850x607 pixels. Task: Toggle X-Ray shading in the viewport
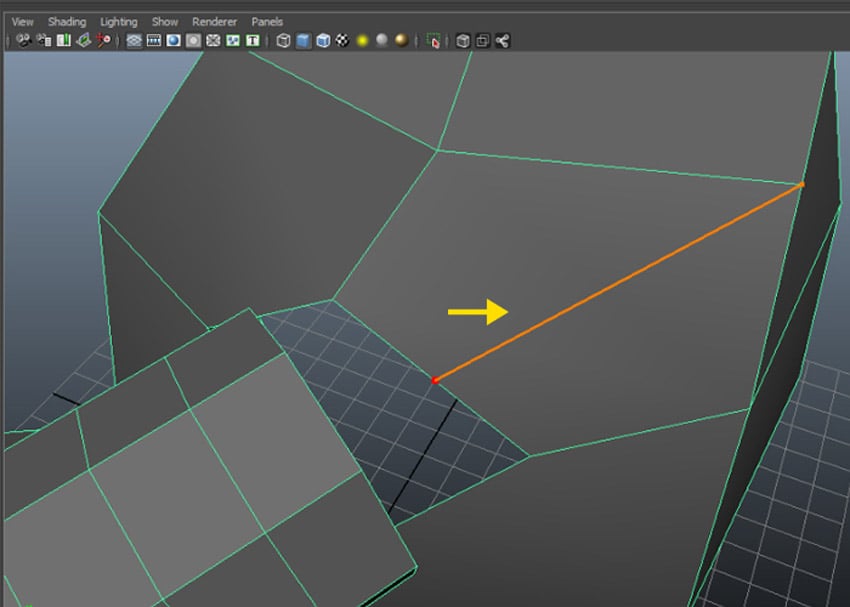tap(463, 41)
